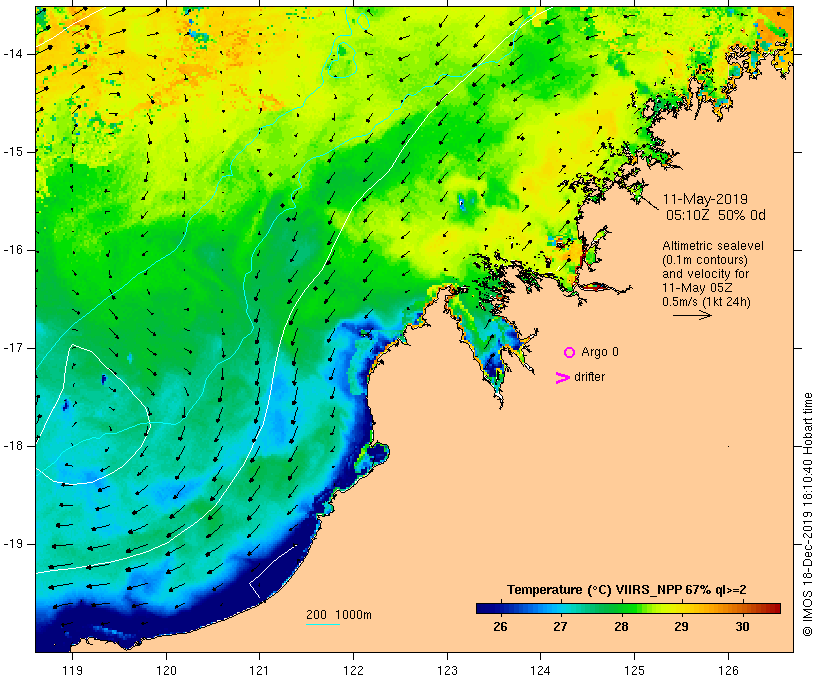Click longitude label 125
This screenshot has width=820, height=680.
click(x=634, y=670)
